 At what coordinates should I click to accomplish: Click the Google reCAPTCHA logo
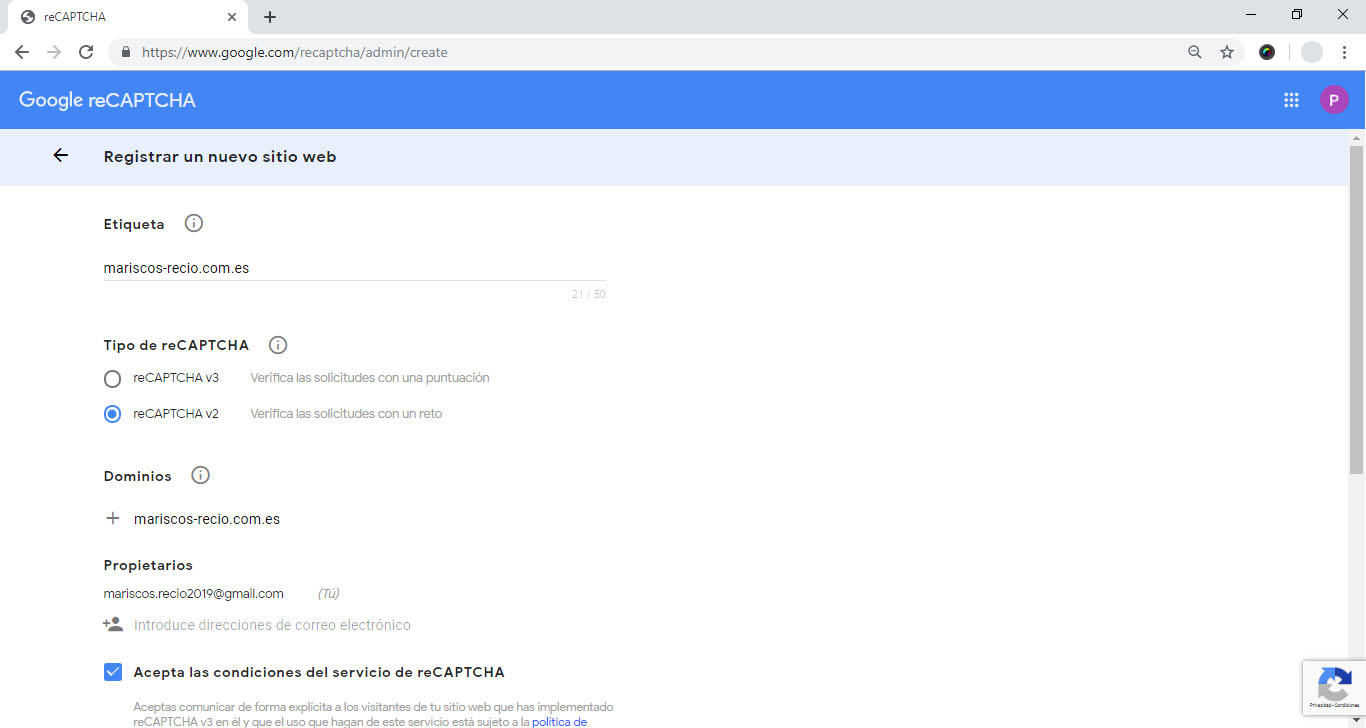pos(107,100)
